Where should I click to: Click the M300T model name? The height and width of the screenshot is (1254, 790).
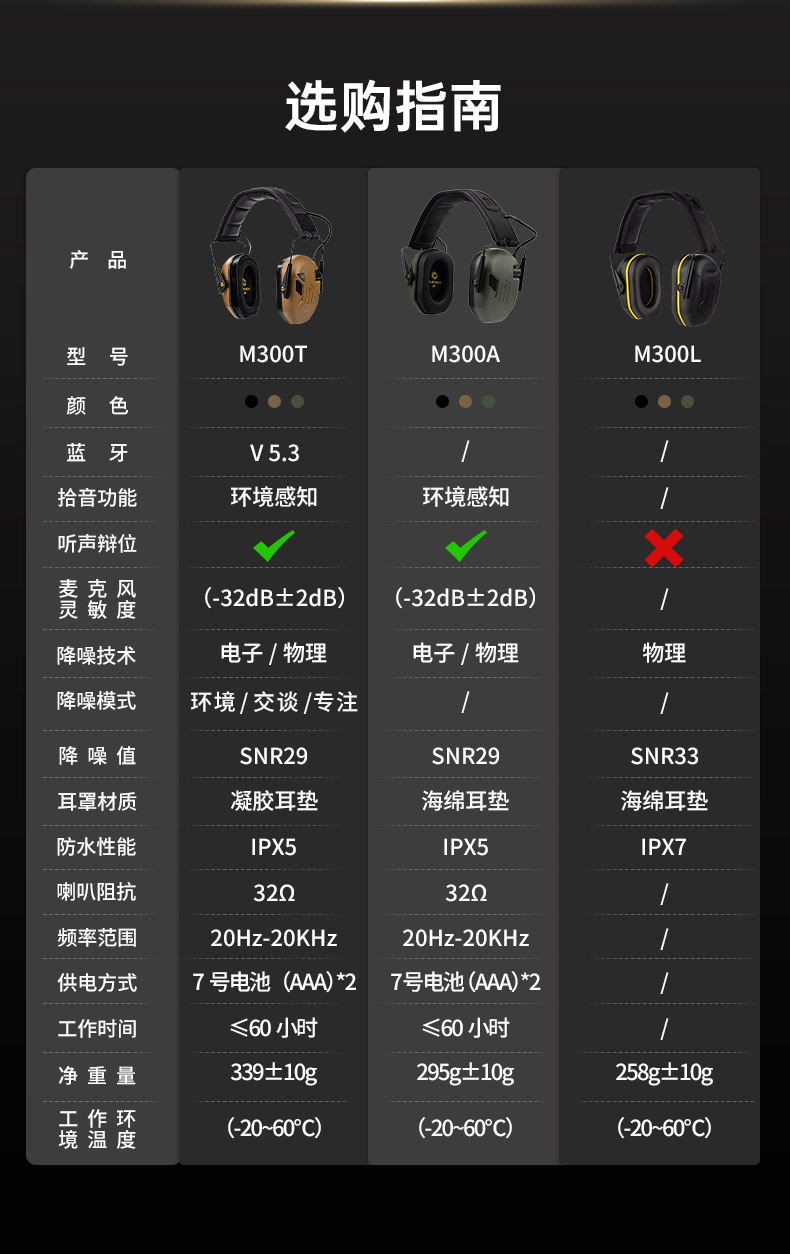(273, 354)
